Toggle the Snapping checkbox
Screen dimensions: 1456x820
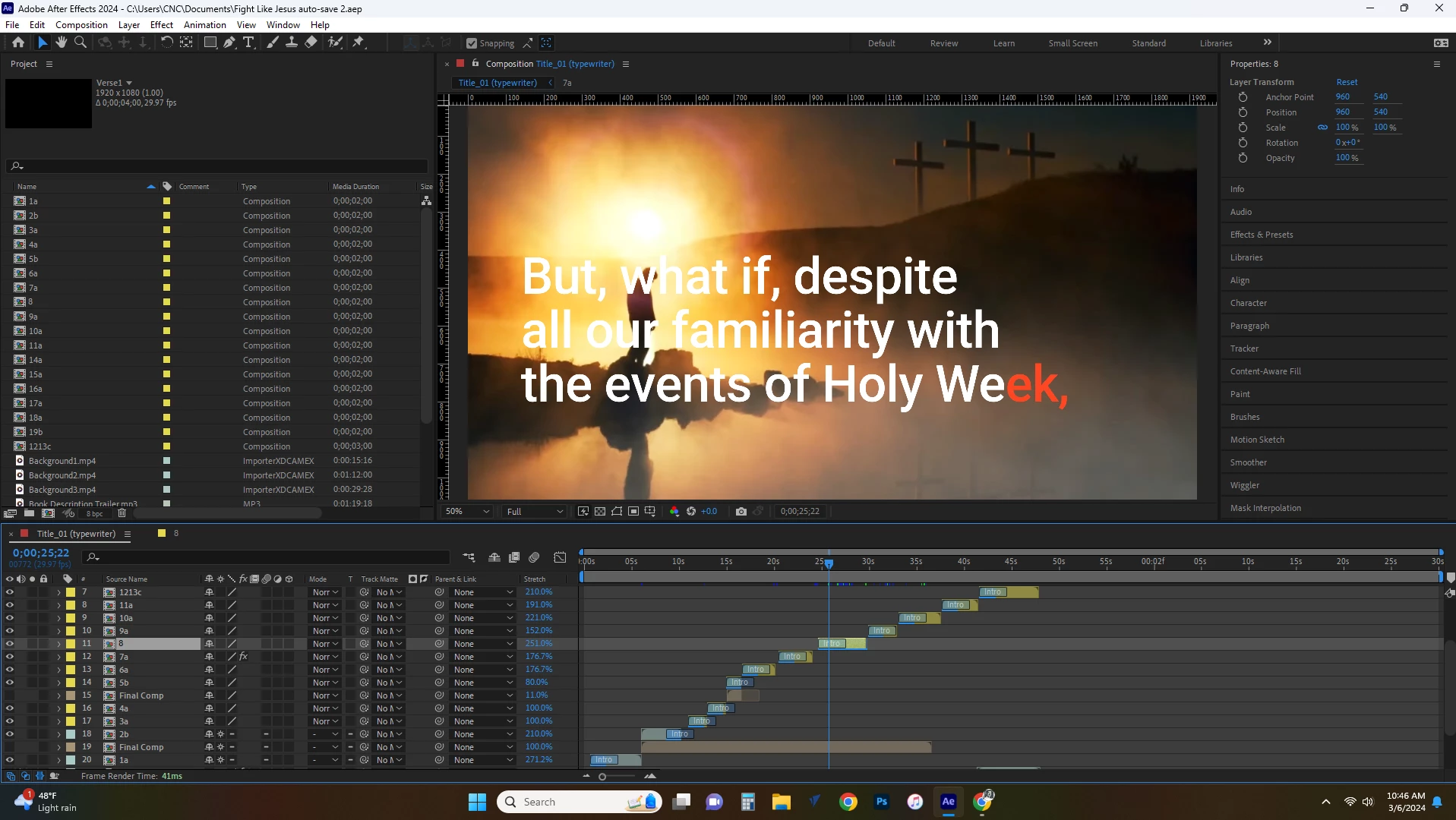472,43
